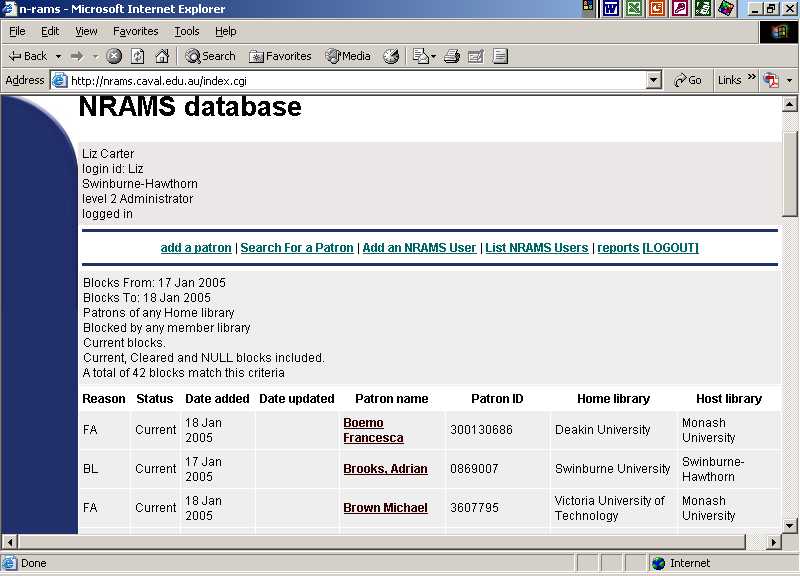Click the Office shortcut bar control icon

pos(588,8)
